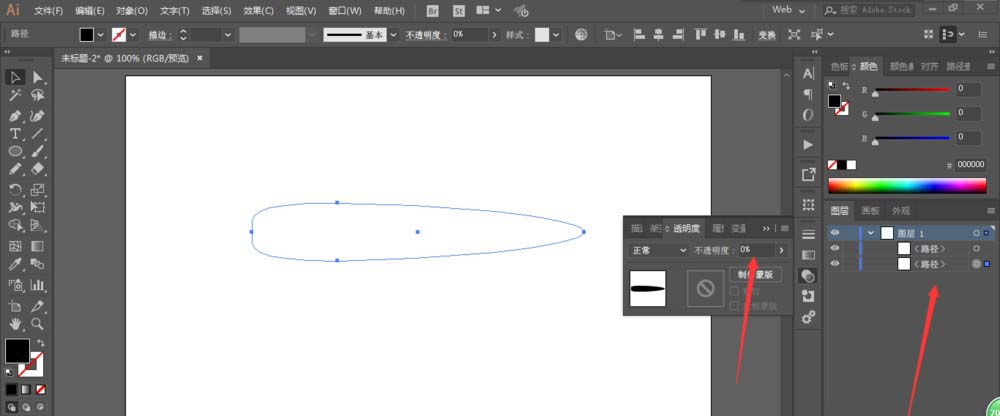Image resolution: width=1000 pixels, height=416 pixels.
Task: Open control bar 不透明度 arrow flyout
Action: click(494, 35)
